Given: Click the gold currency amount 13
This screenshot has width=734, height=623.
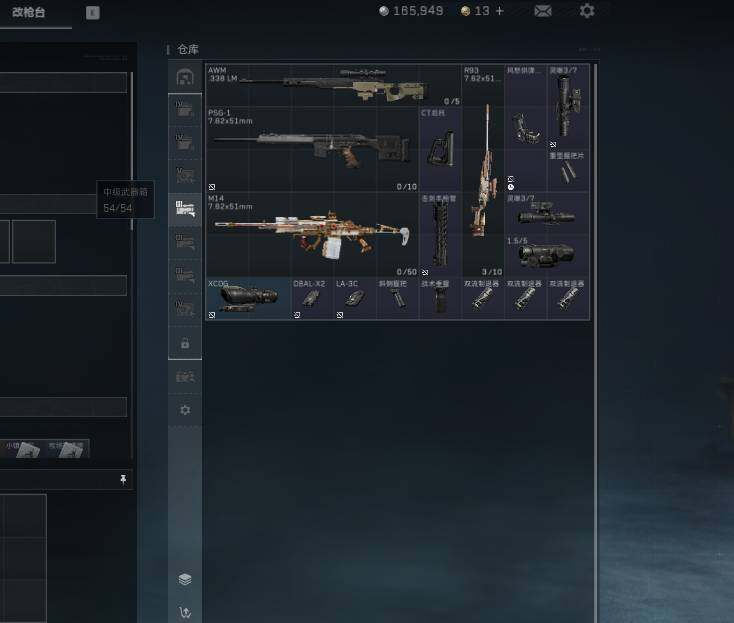Looking at the screenshot, I should pyautogui.click(x=482, y=11).
